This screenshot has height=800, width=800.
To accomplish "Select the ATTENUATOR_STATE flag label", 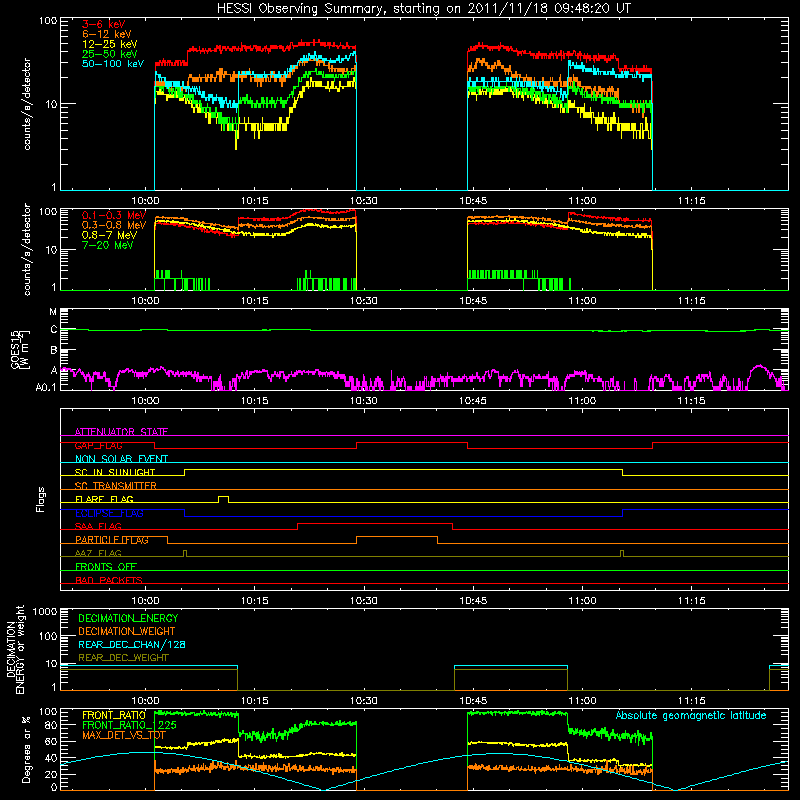I will [121, 432].
